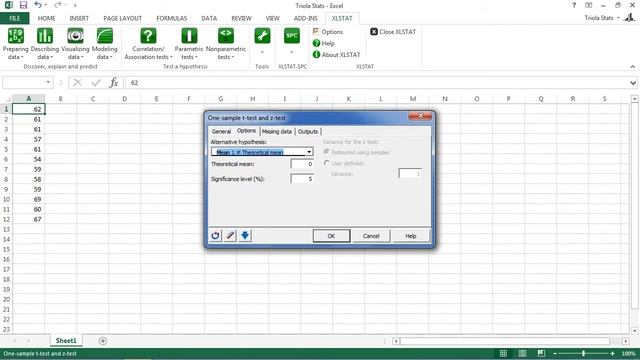Open the XLSTAT-SPC icon
Image resolution: width=640 pixels, height=360 pixels.
(292, 36)
